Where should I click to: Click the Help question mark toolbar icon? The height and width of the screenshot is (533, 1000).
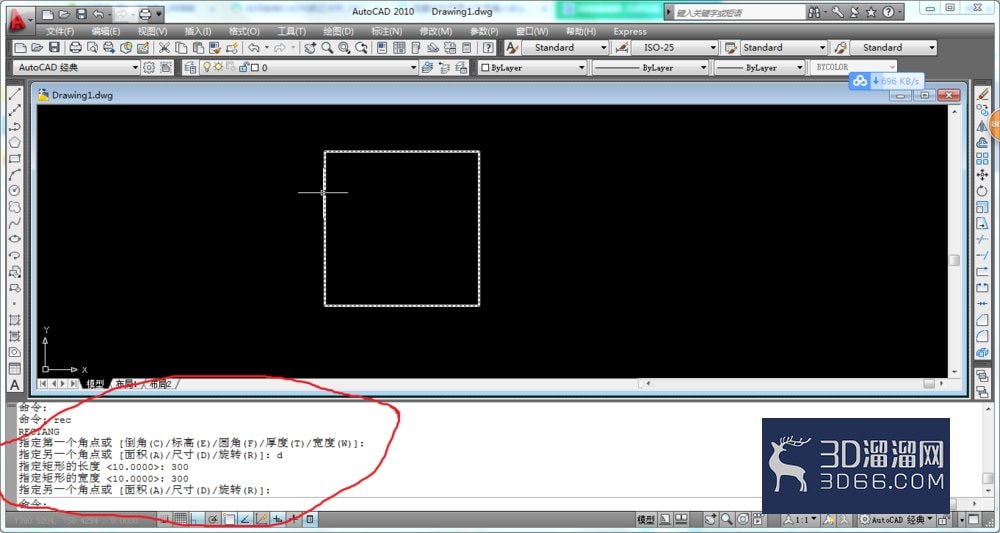click(488, 47)
